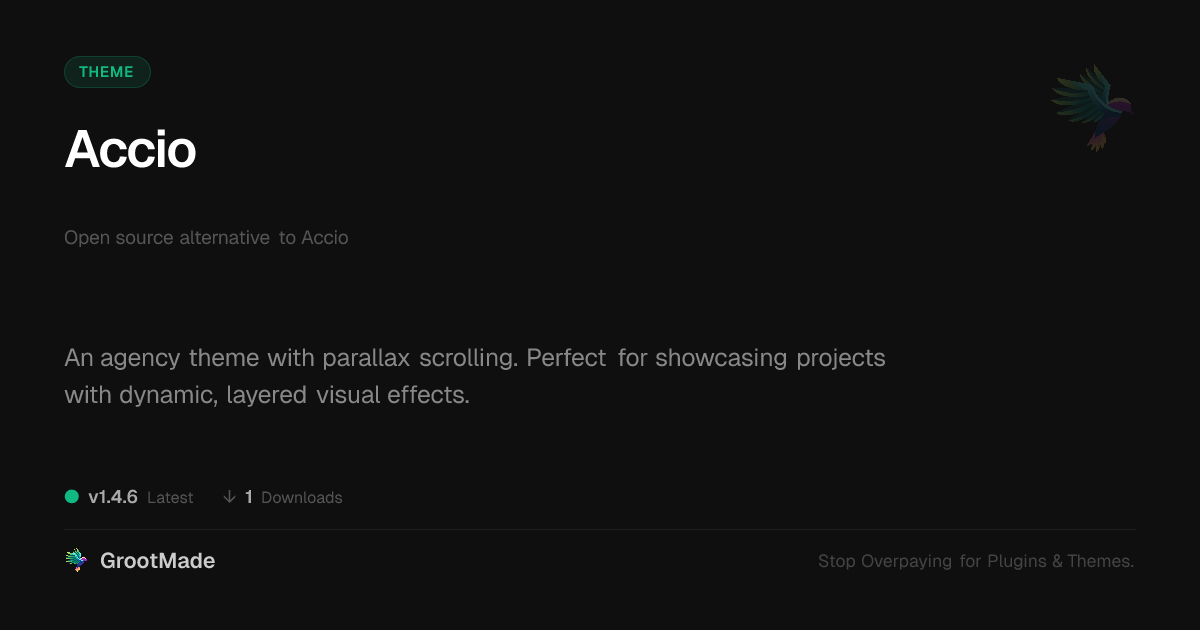Click the Latest version label
1200x630 pixels.
pos(170,498)
